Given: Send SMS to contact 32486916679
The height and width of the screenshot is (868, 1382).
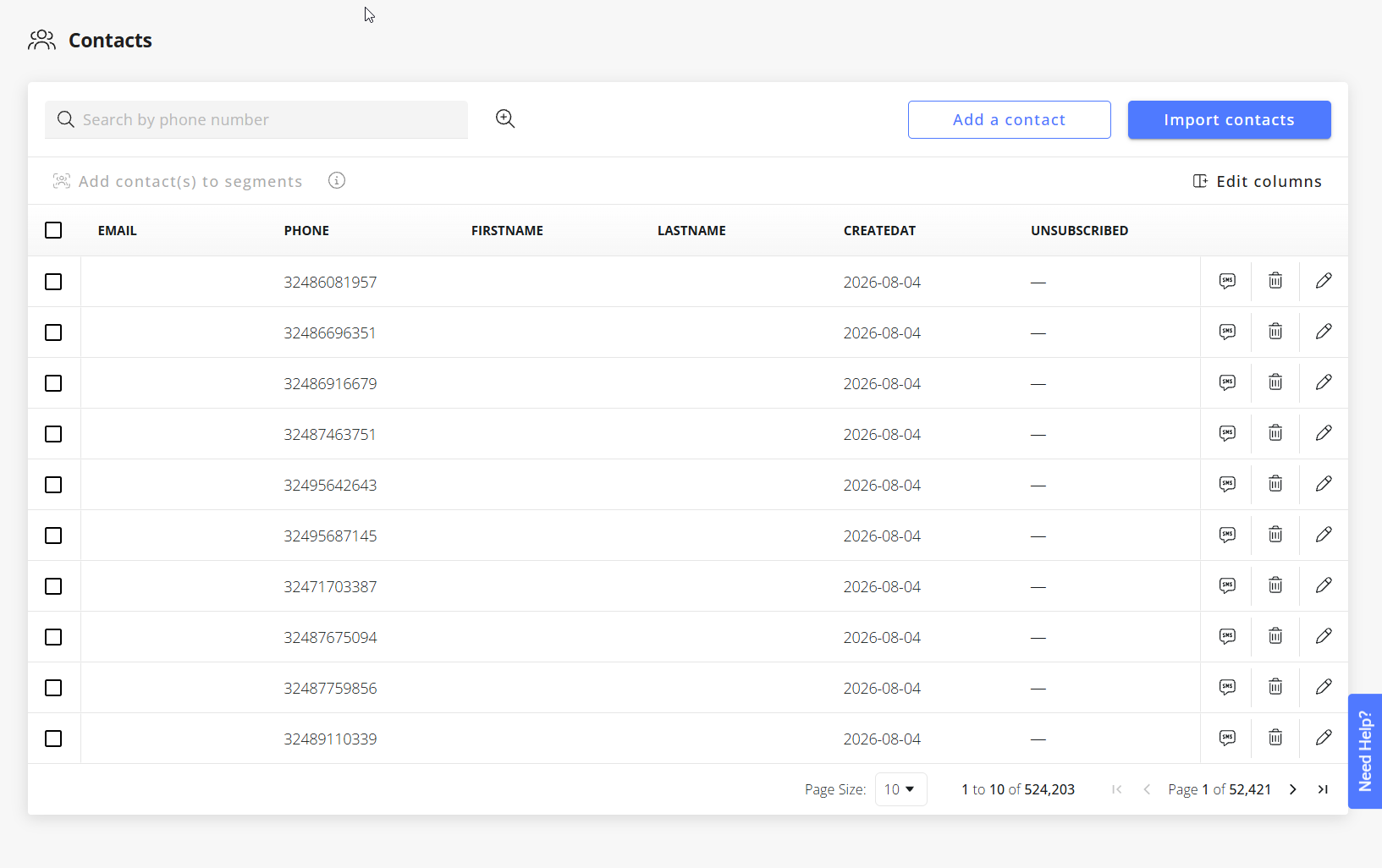Looking at the screenshot, I should pos(1227,382).
